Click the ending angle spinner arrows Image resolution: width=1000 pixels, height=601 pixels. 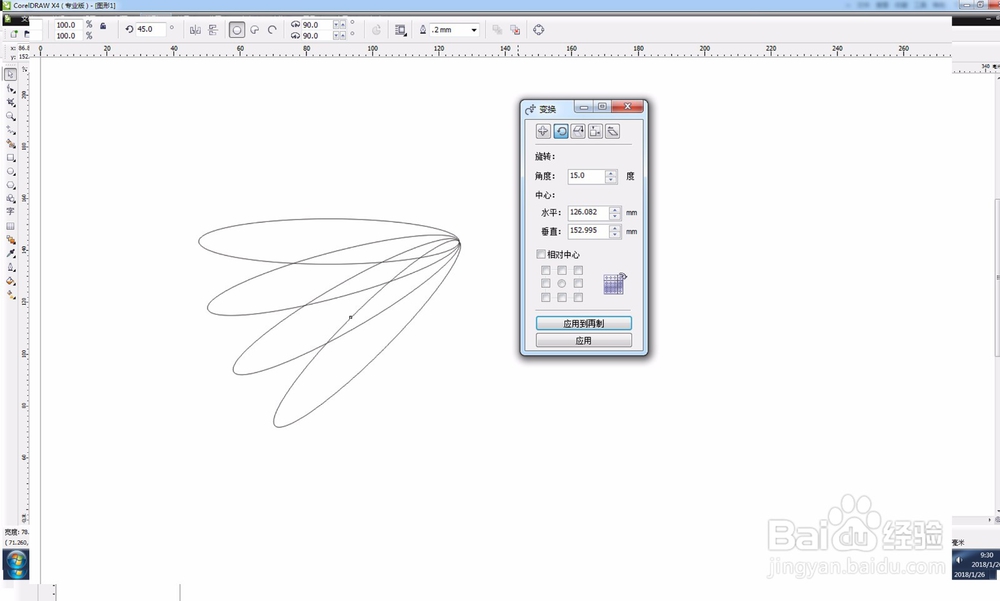[x=340, y=35]
